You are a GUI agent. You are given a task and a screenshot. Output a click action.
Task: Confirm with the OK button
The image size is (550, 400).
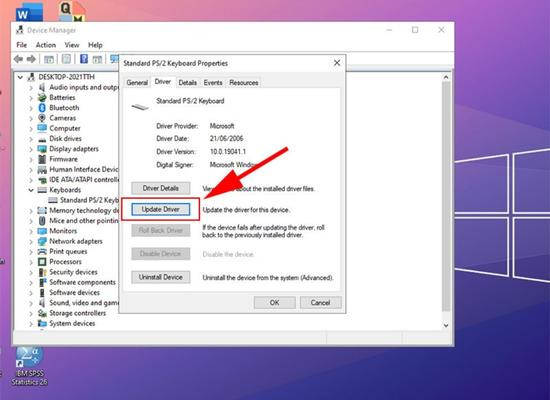click(x=275, y=302)
